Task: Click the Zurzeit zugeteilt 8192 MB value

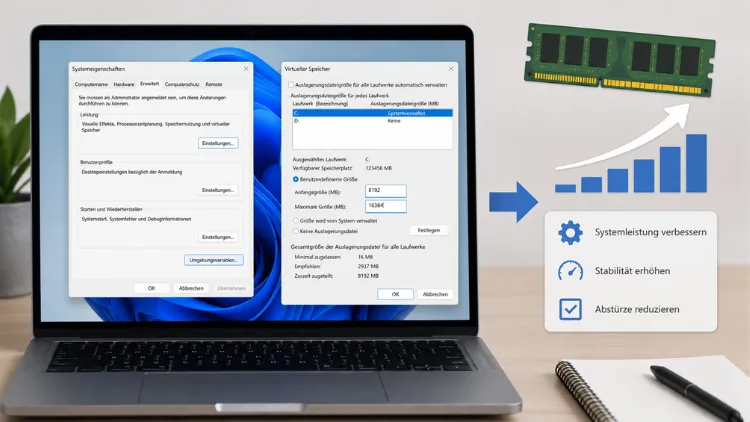Action: coord(368,276)
